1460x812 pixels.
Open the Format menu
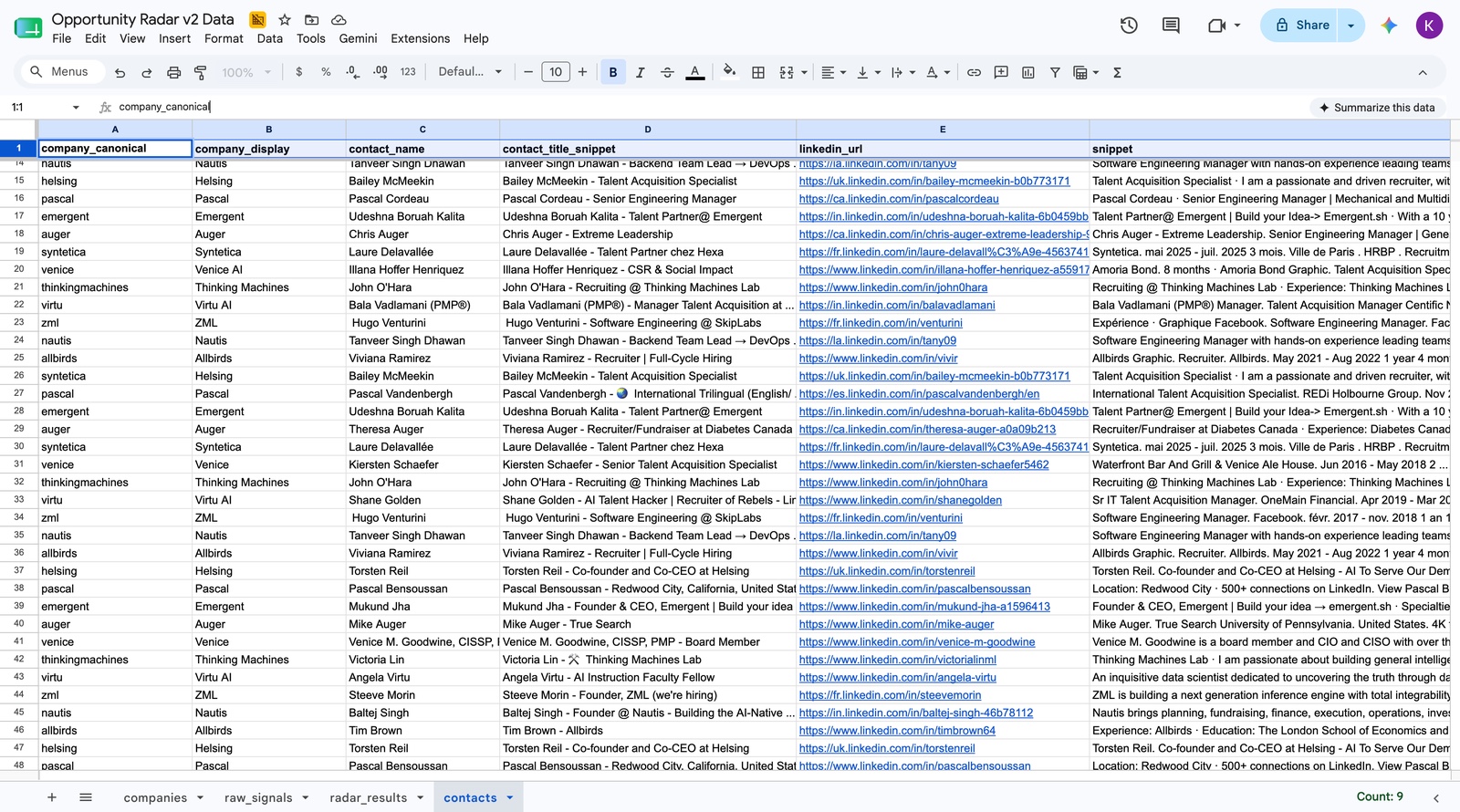coord(224,38)
